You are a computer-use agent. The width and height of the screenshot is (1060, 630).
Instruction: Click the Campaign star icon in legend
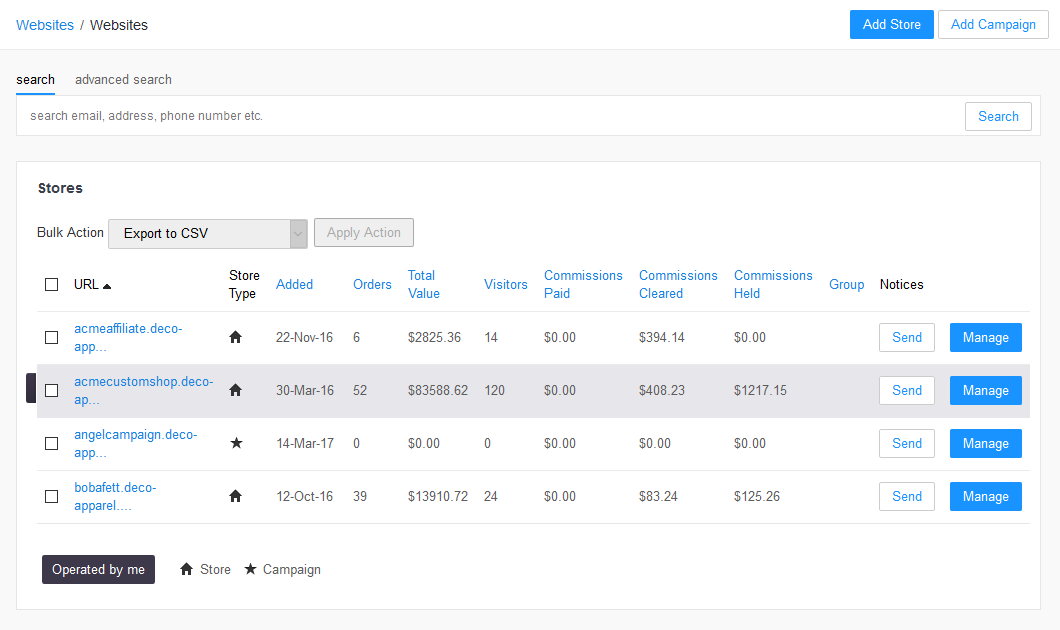(x=250, y=569)
